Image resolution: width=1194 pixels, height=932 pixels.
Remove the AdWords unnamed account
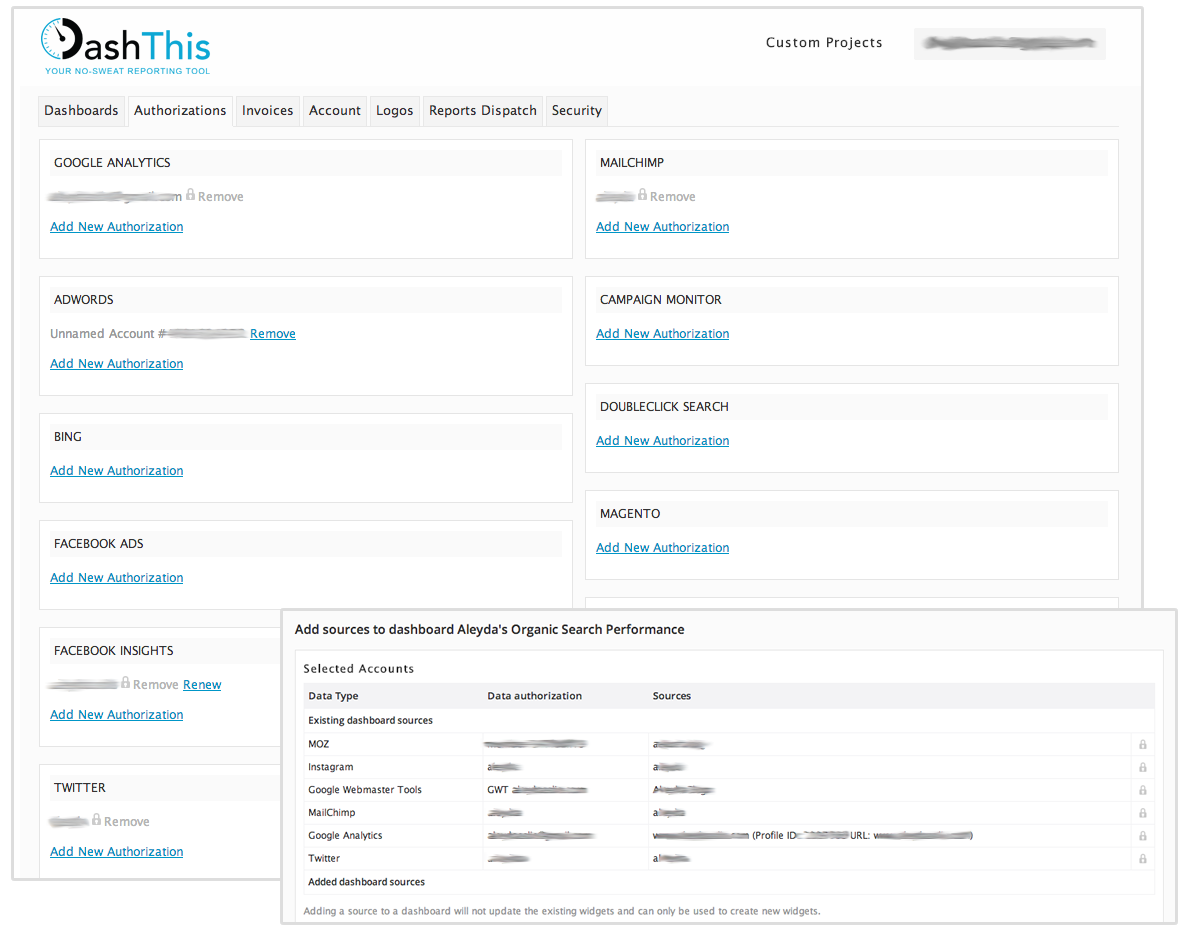(x=273, y=334)
